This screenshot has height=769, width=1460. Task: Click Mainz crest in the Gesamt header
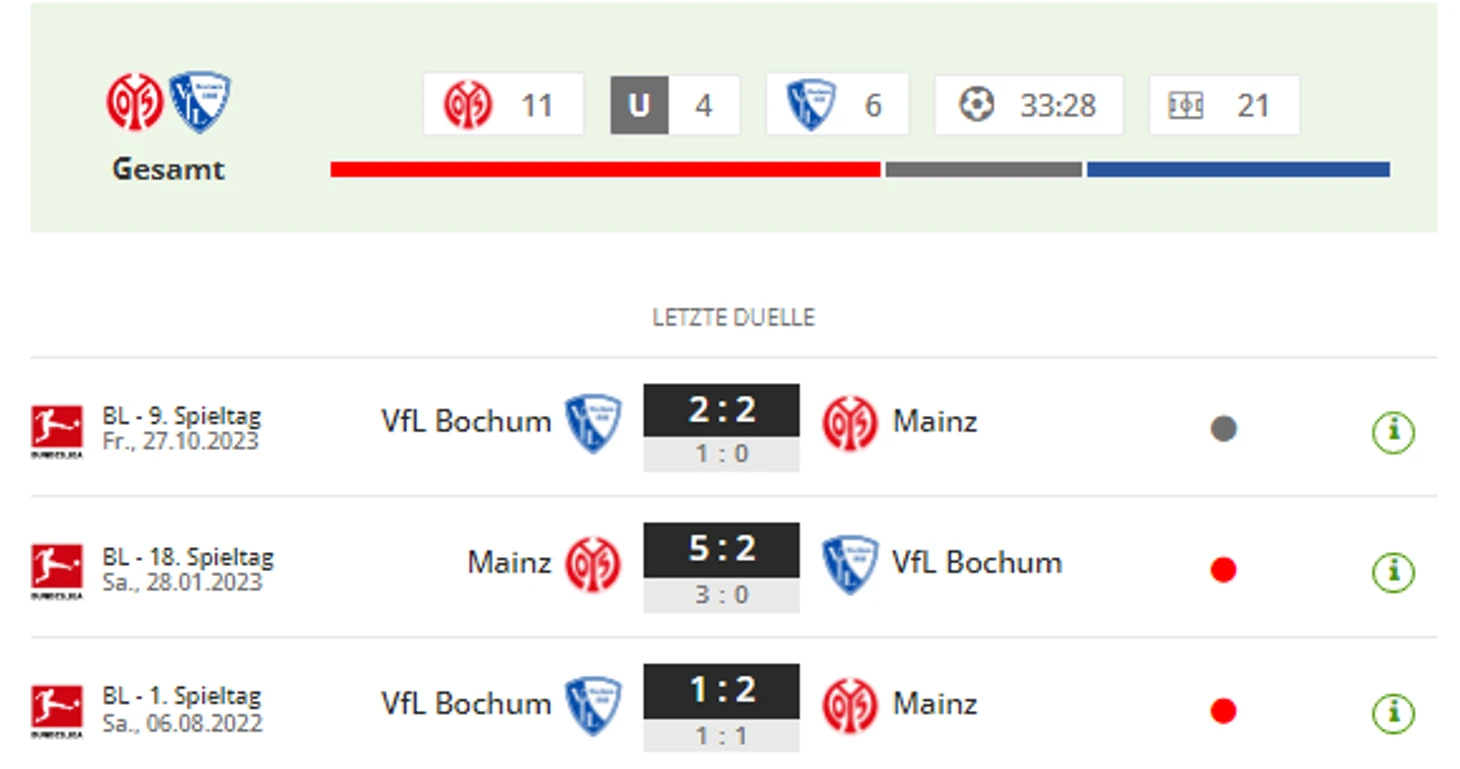tap(135, 102)
